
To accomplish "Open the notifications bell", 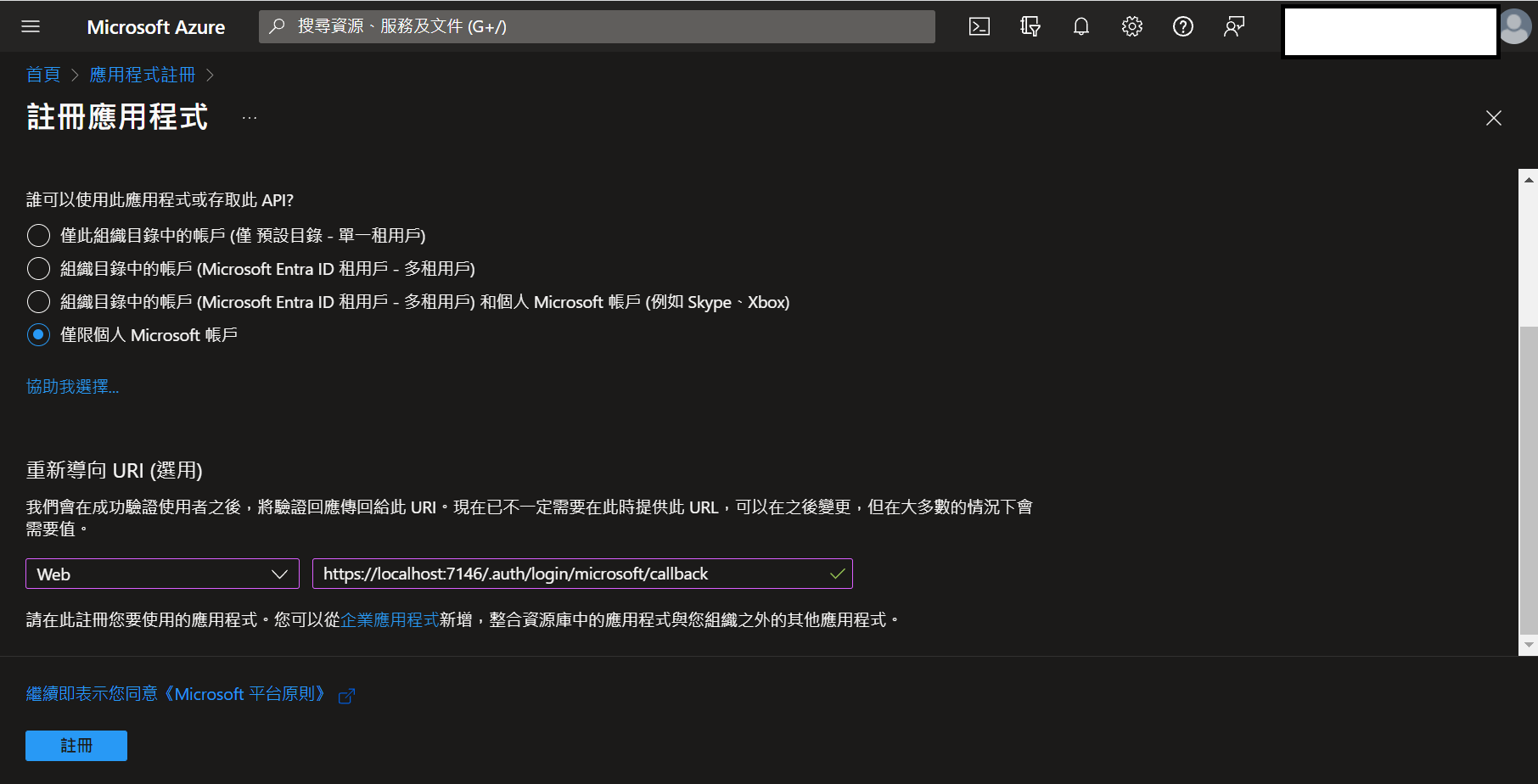I will pos(1081,26).
